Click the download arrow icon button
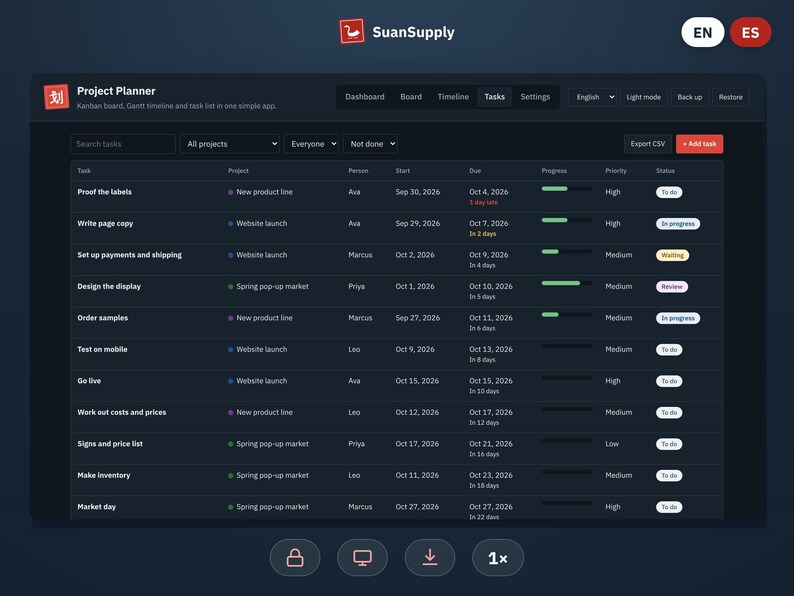The image size is (794, 596). coord(430,558)
